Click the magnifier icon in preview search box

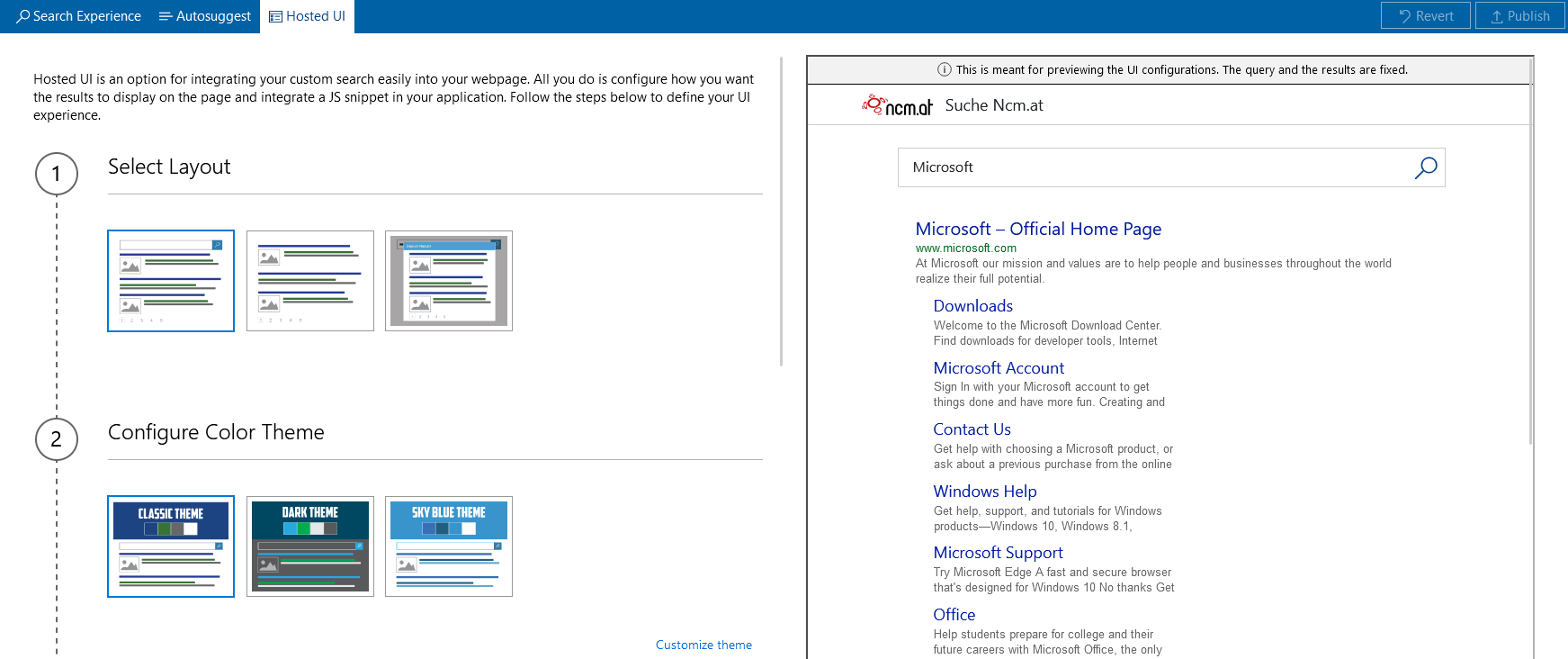click(x=1426, y=167)
